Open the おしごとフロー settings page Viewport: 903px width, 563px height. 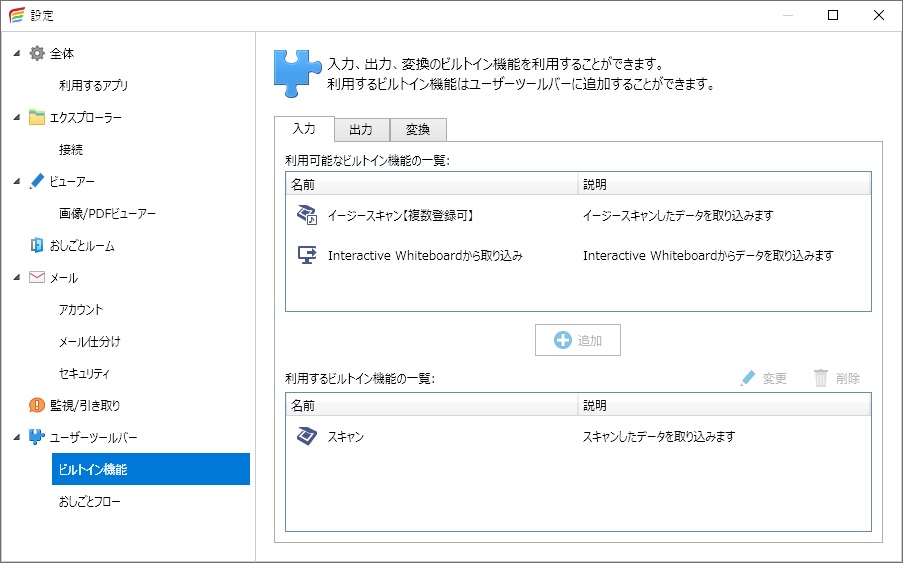click(90, 501)
